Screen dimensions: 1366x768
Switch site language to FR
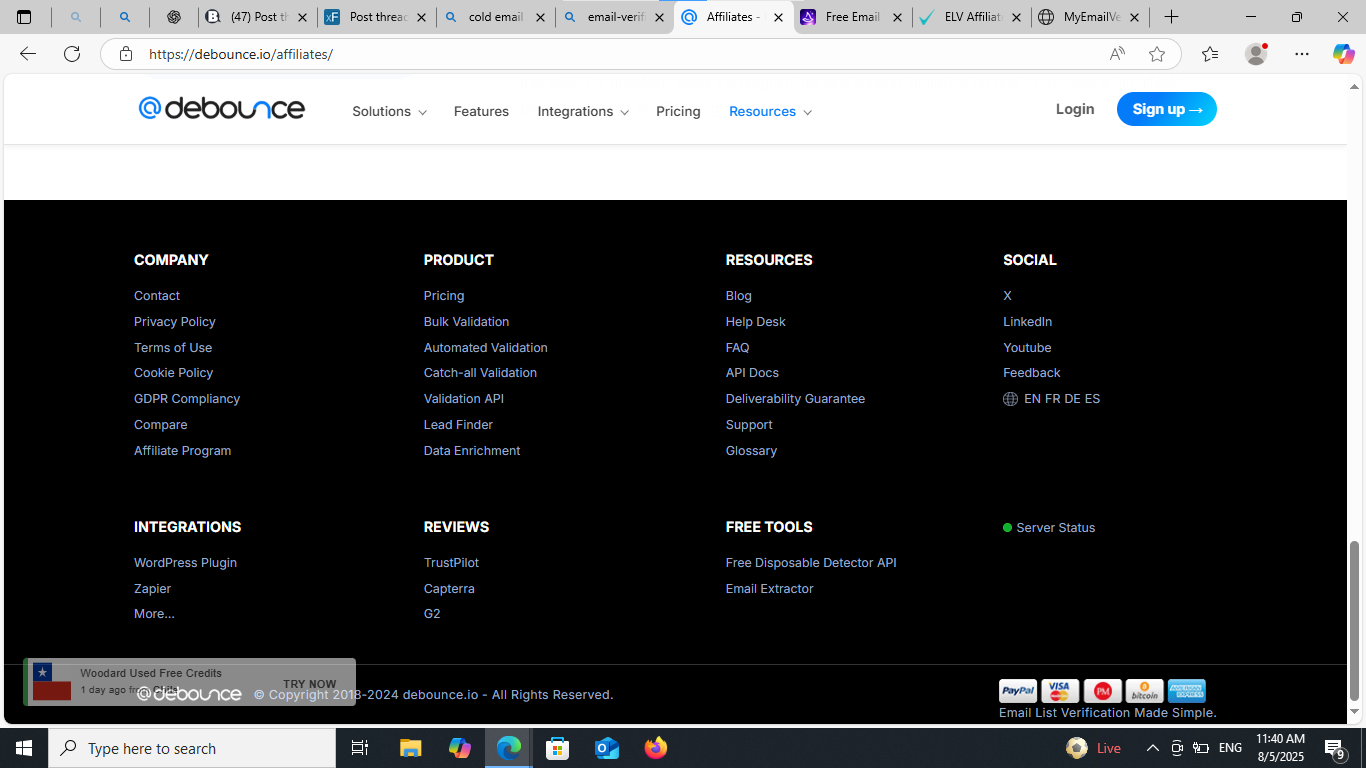1052,399
